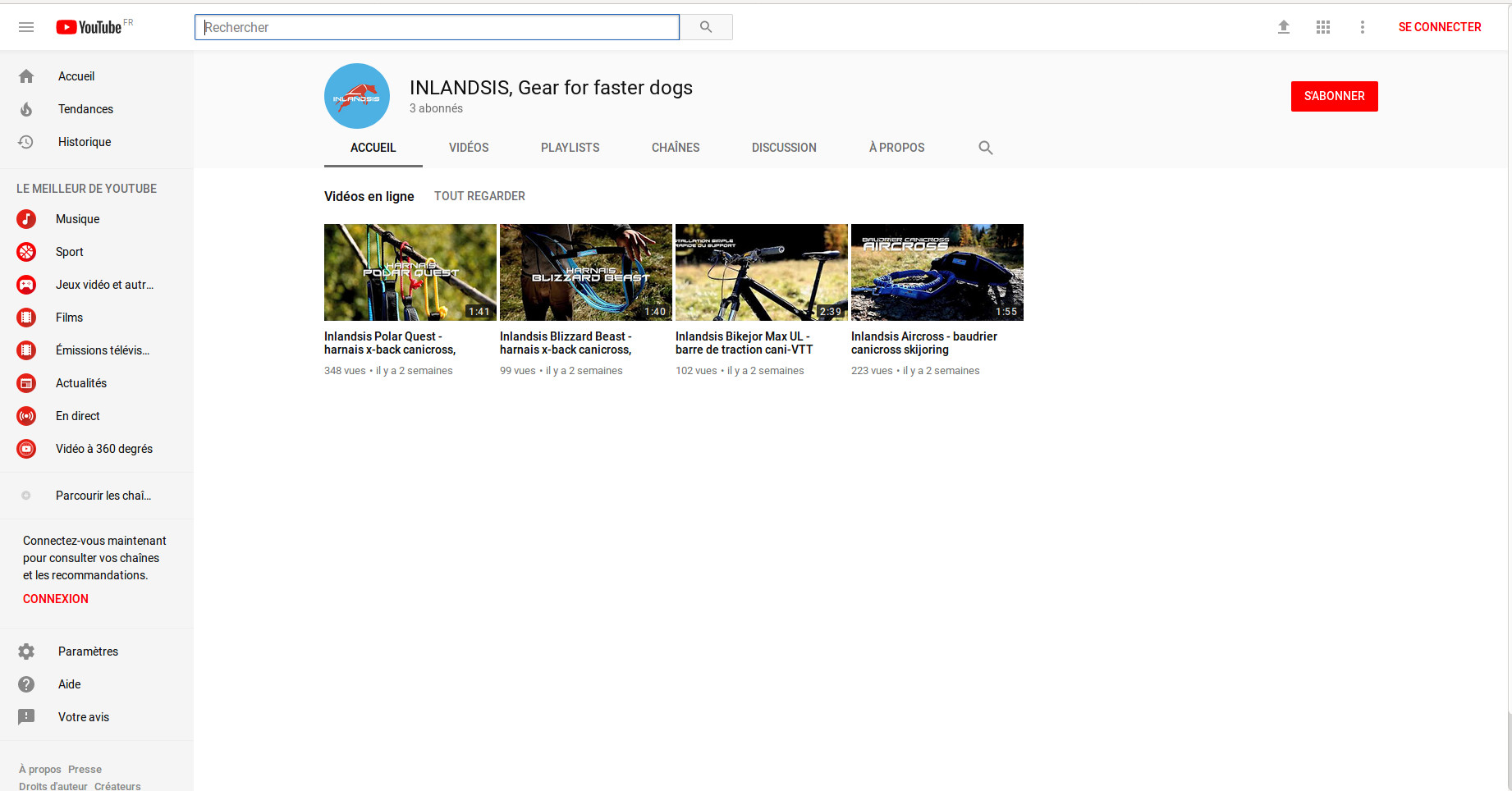Click the Parcourir les chaînes icon
The width and height of the screenshot is (1512, 791).
click(26, 496)
